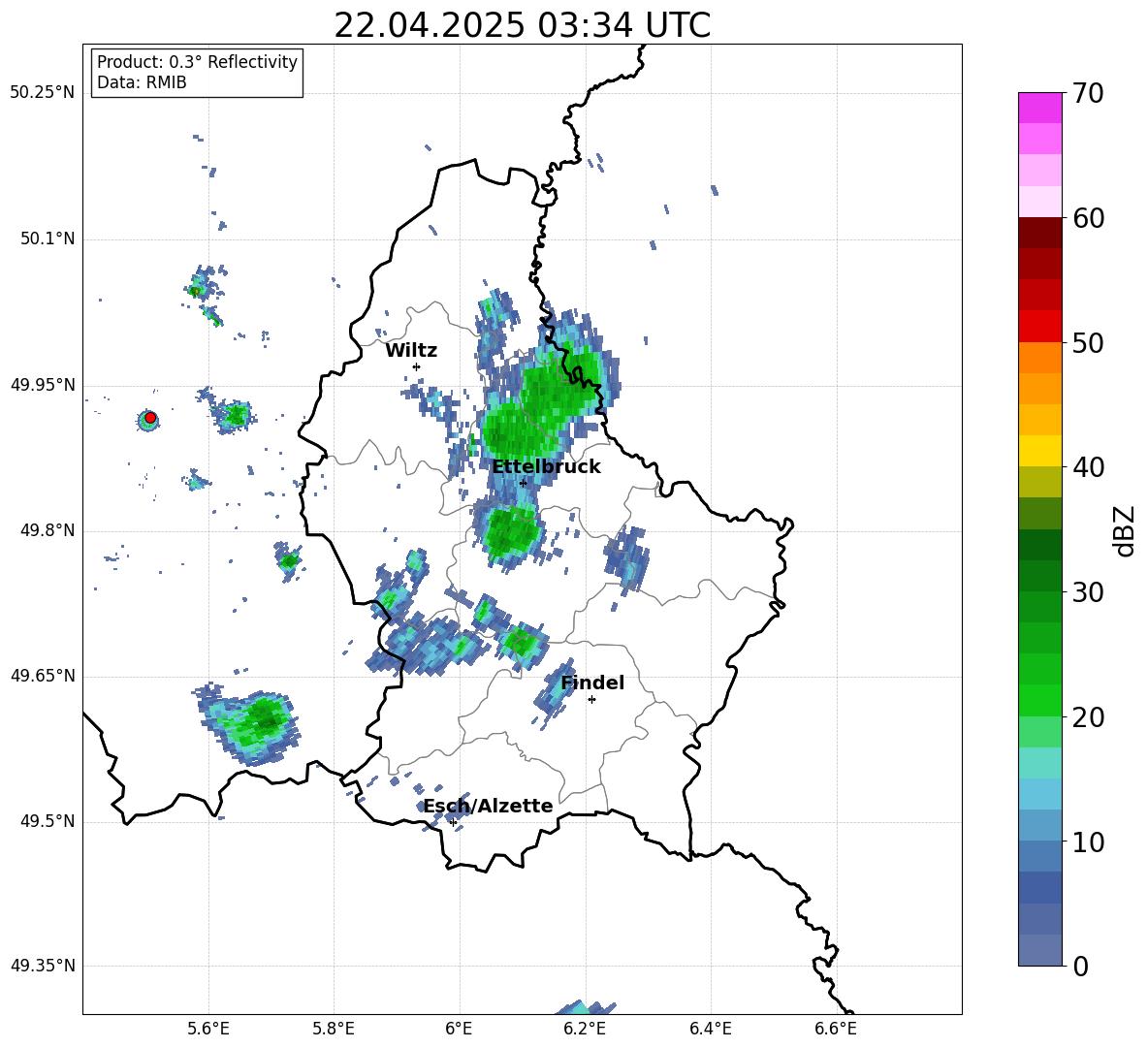Image resolution: width=1148 pixels, height=1048 pixels.
Task: Click the 6.4°E longitude tick label
Action: (x=710, y=1029)
